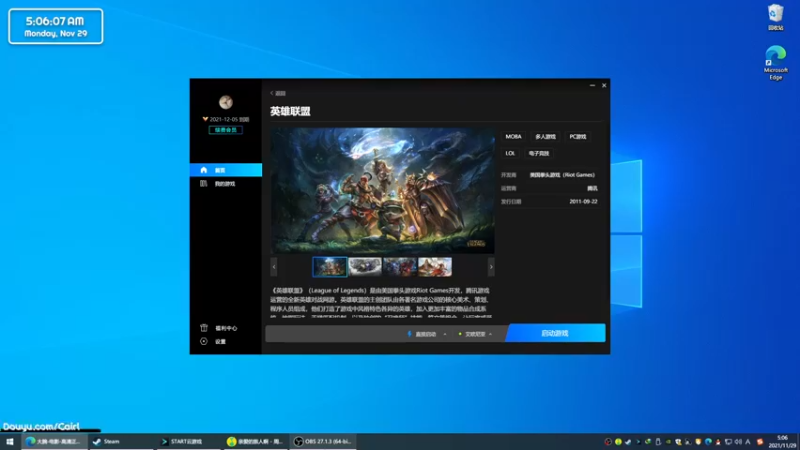This screenshot has width=800, height=450.
Task: Click the PC game tag
Action: click(578, 137)
